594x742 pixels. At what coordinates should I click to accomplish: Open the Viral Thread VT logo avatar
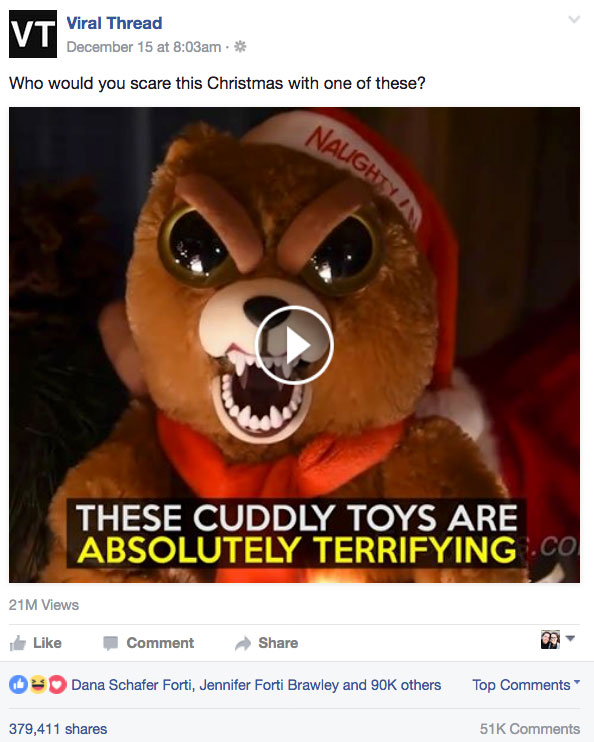(x=33, y=34)
